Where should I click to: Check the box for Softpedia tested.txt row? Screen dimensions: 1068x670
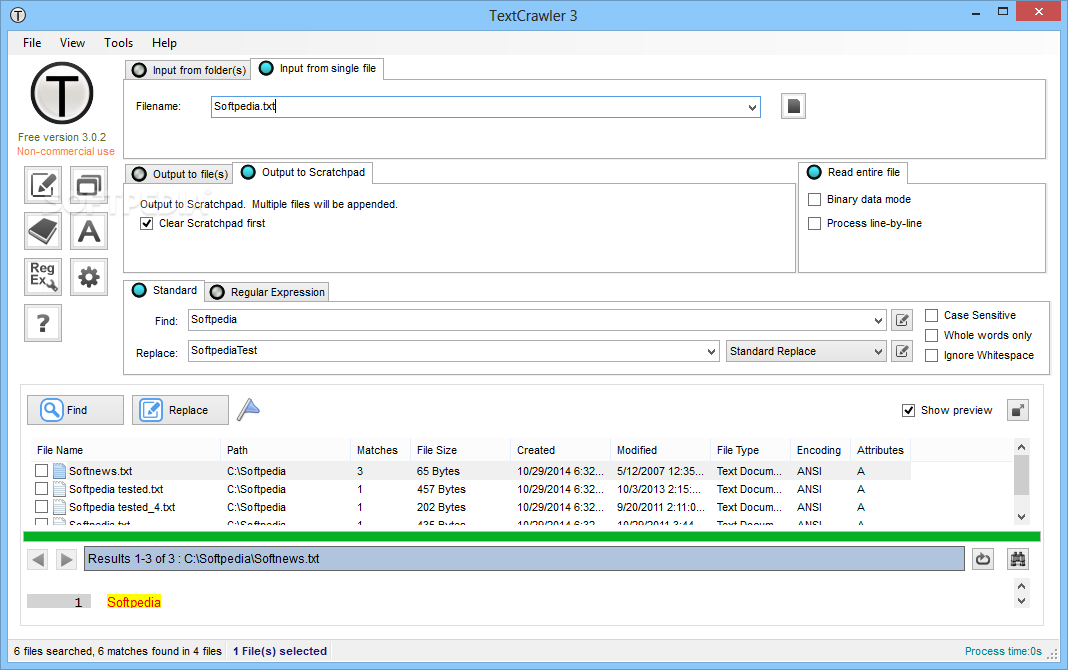42,489
